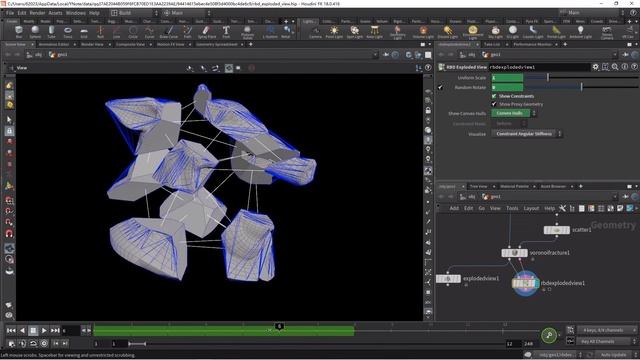Viewport: 640px width, 360px height.
Task: Click the parameter search magnifier icon
Action: [x=615, y=67]
